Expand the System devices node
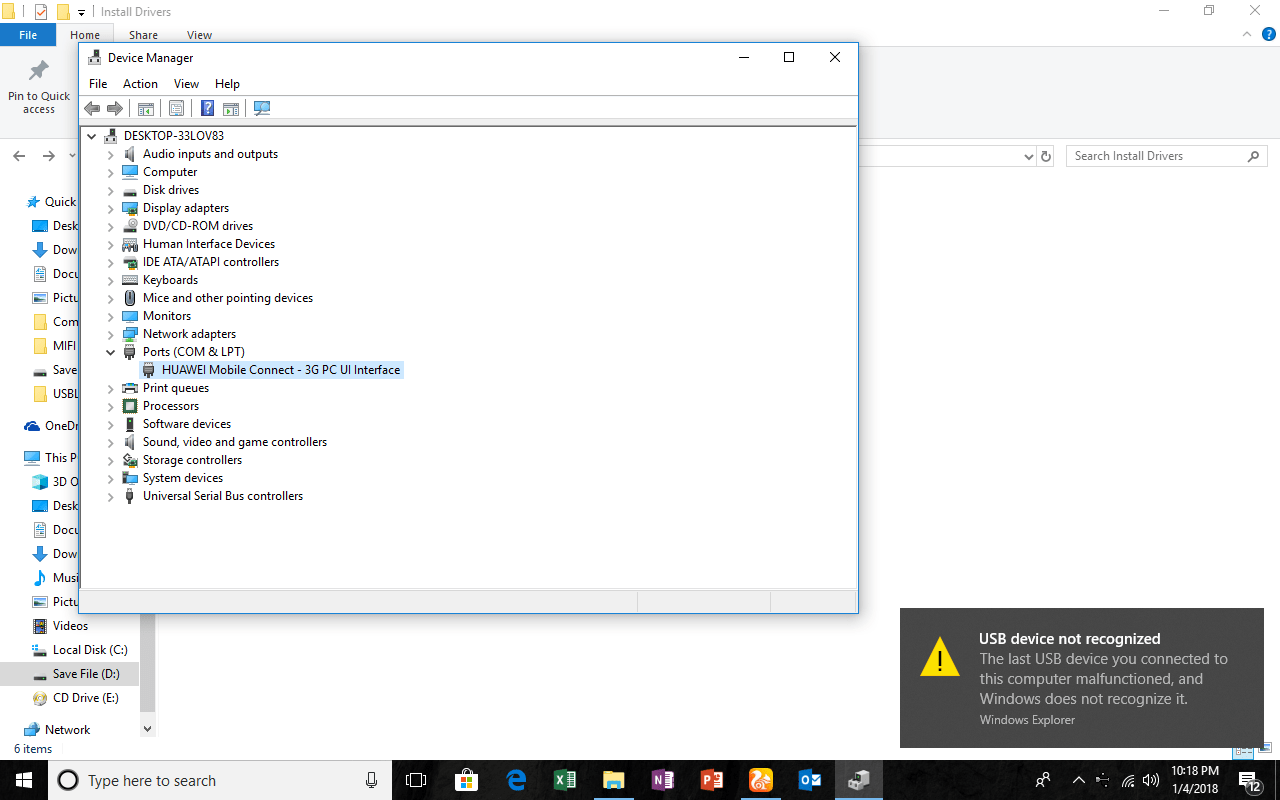Viewport: 1280px width, 800px height. pos(111,479)
